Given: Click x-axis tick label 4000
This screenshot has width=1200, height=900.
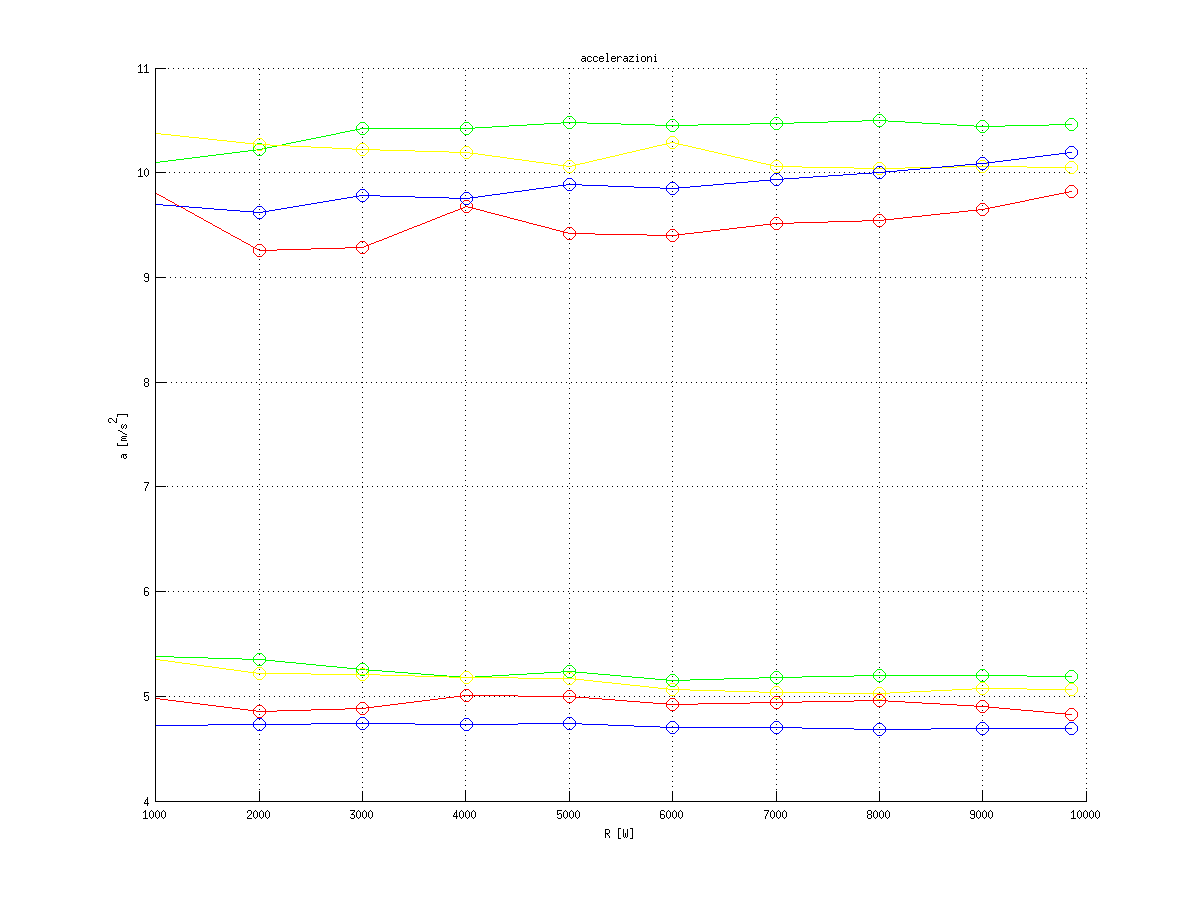Looking at the screenshot, I should click(466, 815).
